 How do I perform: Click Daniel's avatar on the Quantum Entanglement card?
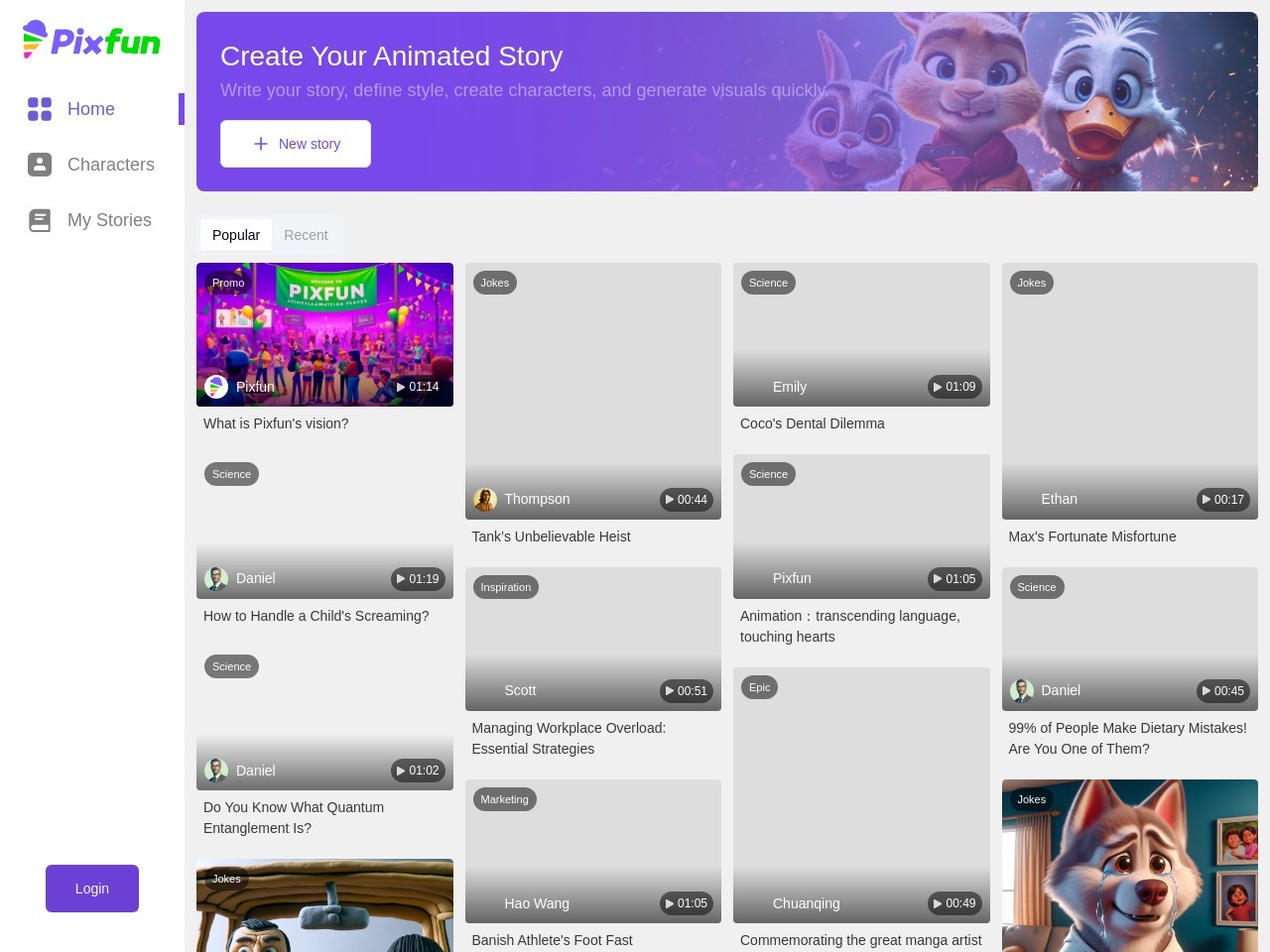click(x=216, y=771)
